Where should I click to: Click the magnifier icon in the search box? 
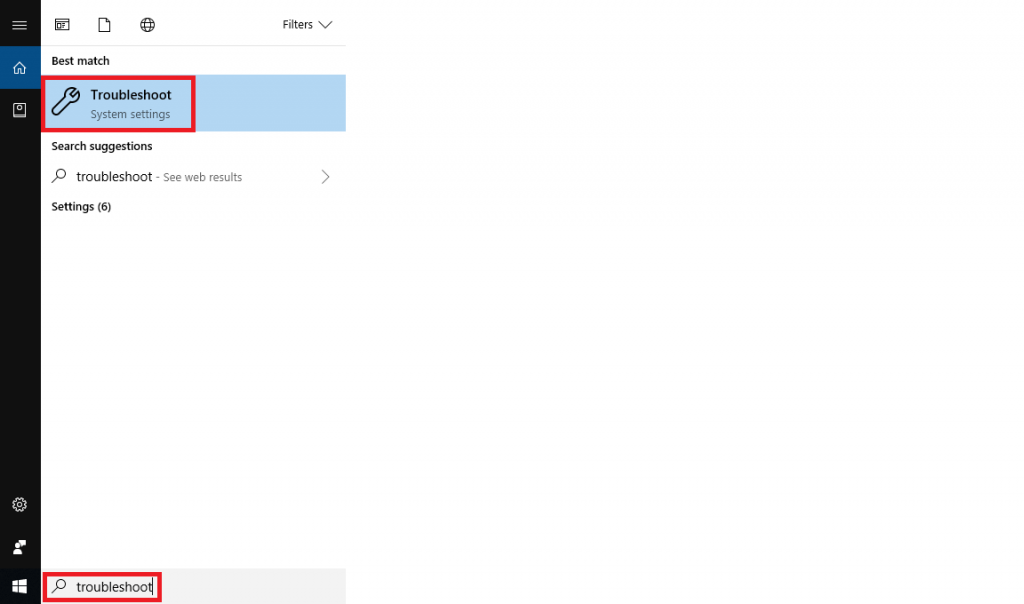(x=59, y=586)
